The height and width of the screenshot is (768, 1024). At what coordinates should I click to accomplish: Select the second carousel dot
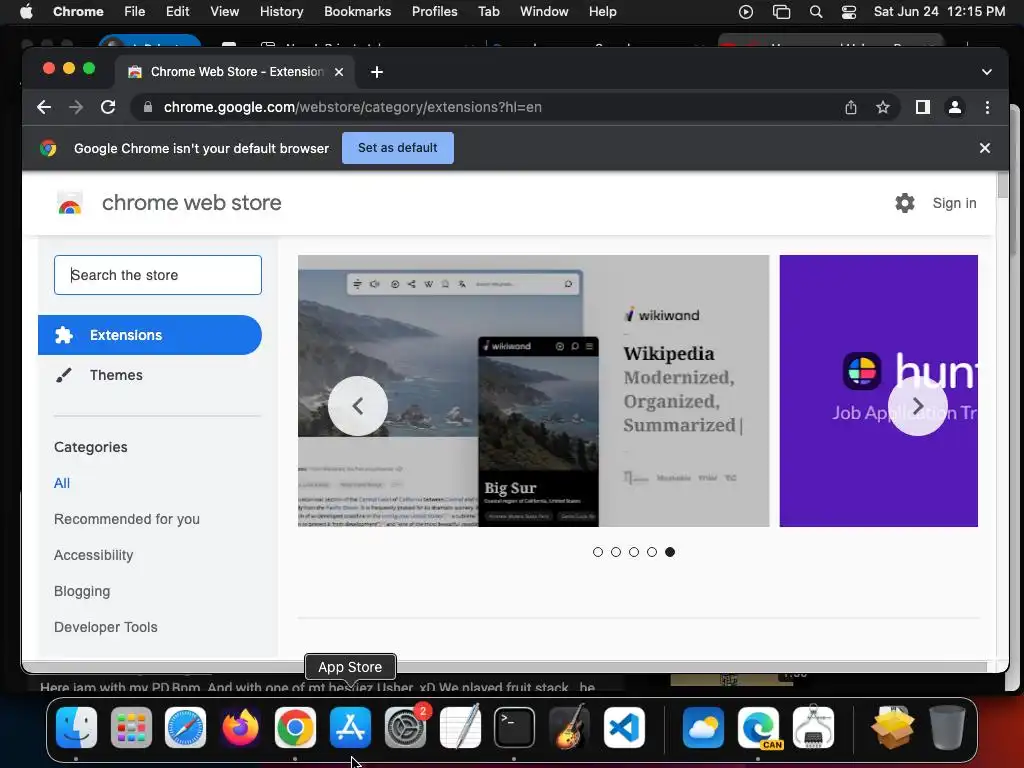coord(616,552)
